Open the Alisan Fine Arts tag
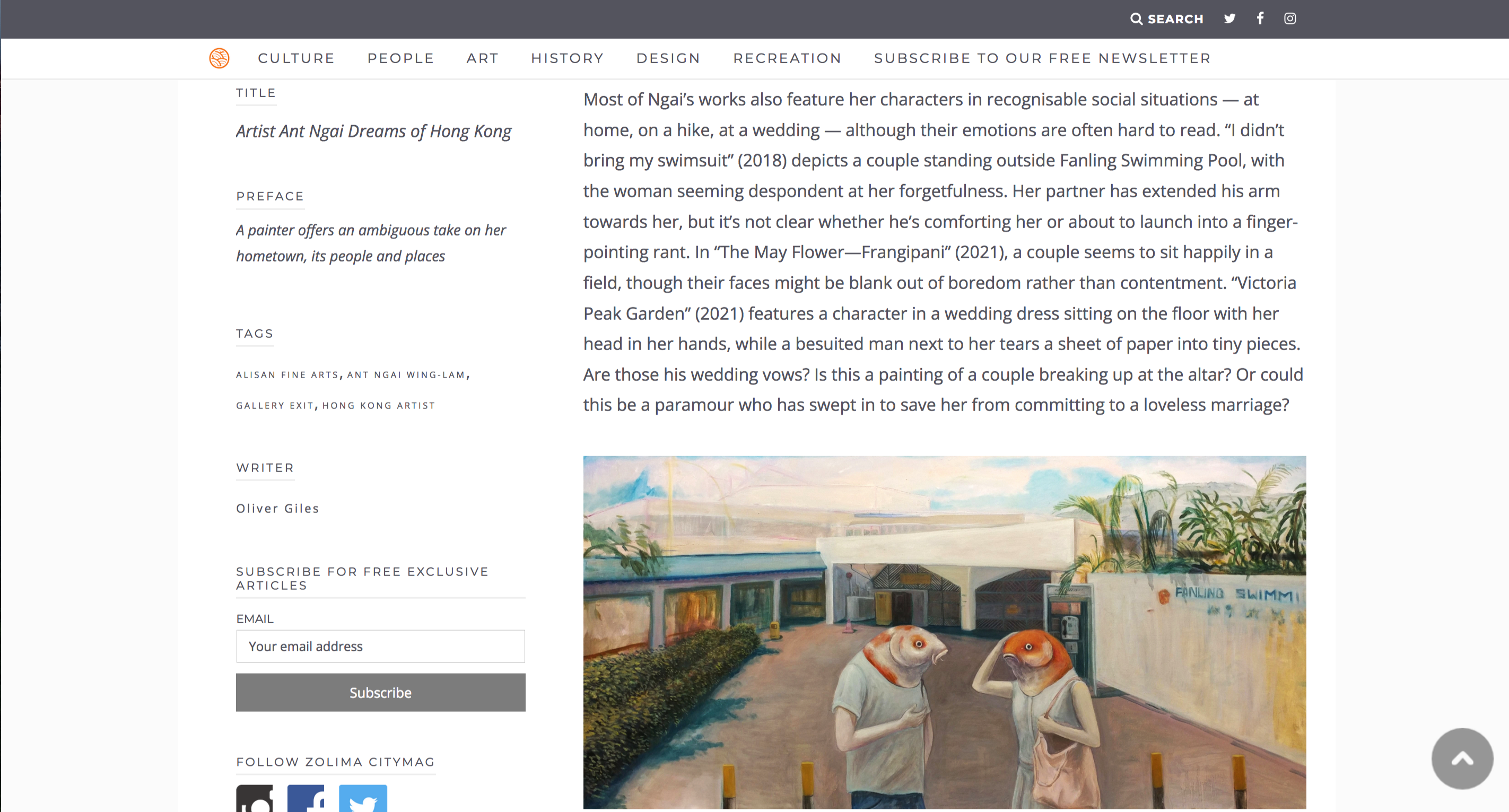This screenshot has height=812, width=1509. click(x=287, y=375)
